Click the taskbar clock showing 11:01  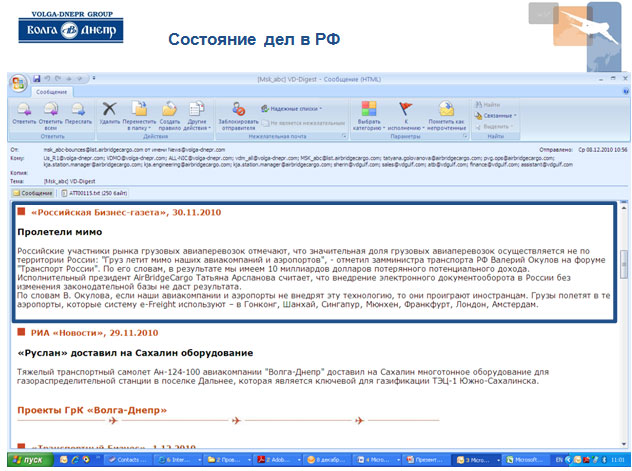click(x=617, y=460)
